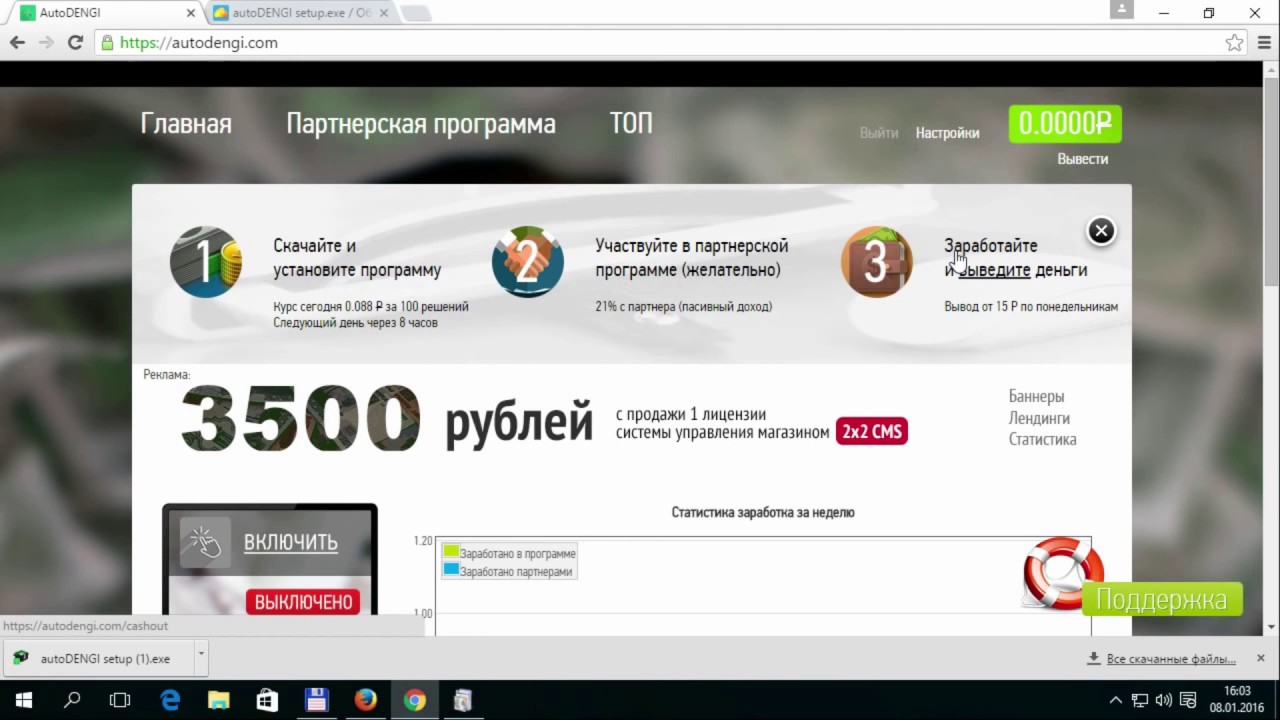Click step 2 handshake icon

[528, 262]
